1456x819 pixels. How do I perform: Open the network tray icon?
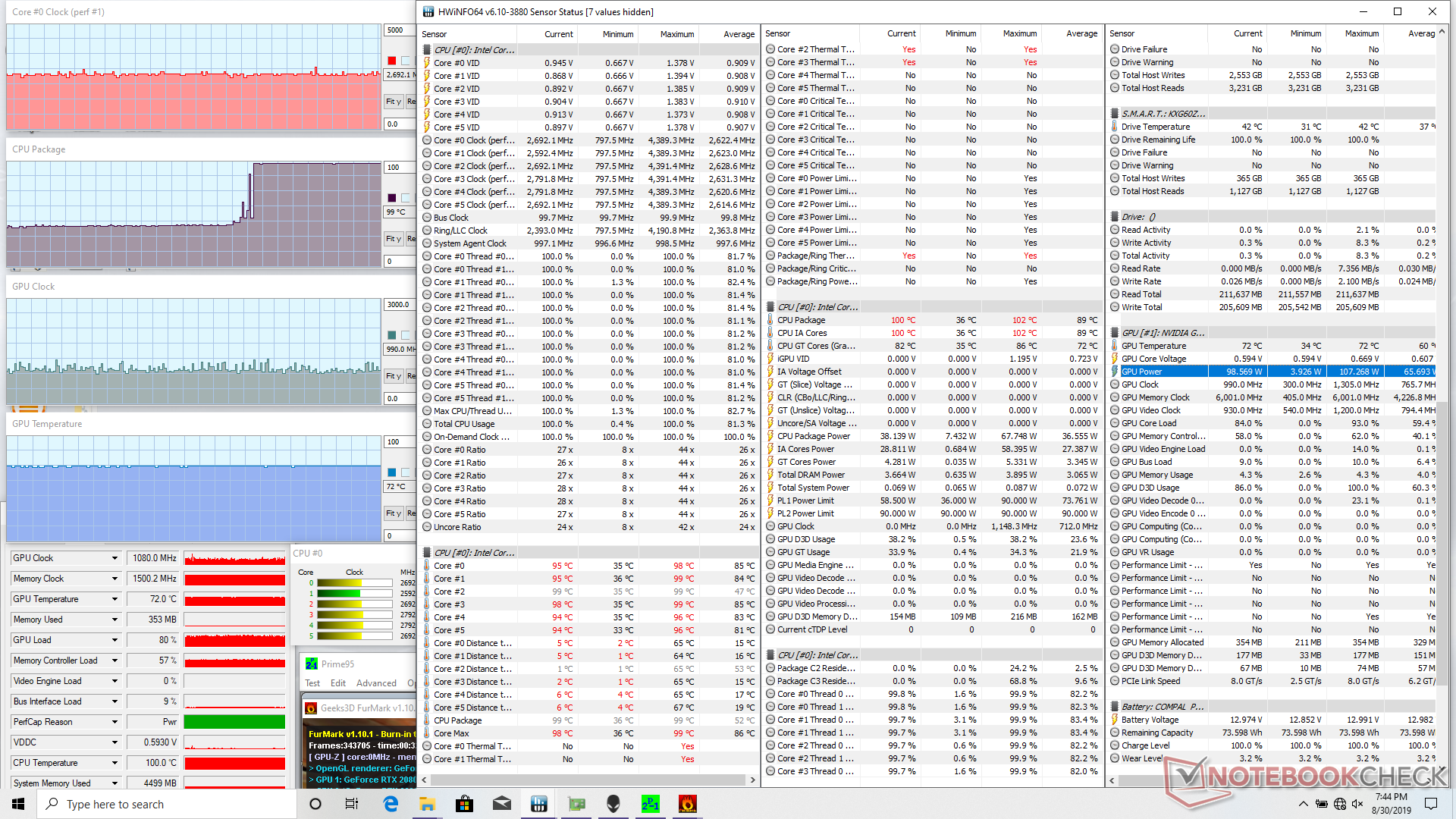point(1340,804)
